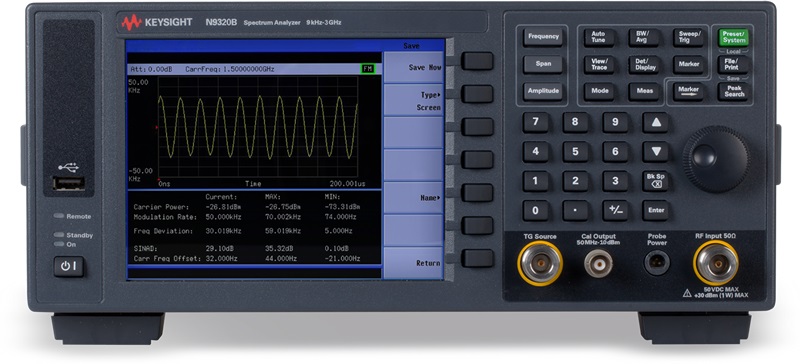Click the down arrow step key
Screen dimensions: 800x364
tap(655, 152)
